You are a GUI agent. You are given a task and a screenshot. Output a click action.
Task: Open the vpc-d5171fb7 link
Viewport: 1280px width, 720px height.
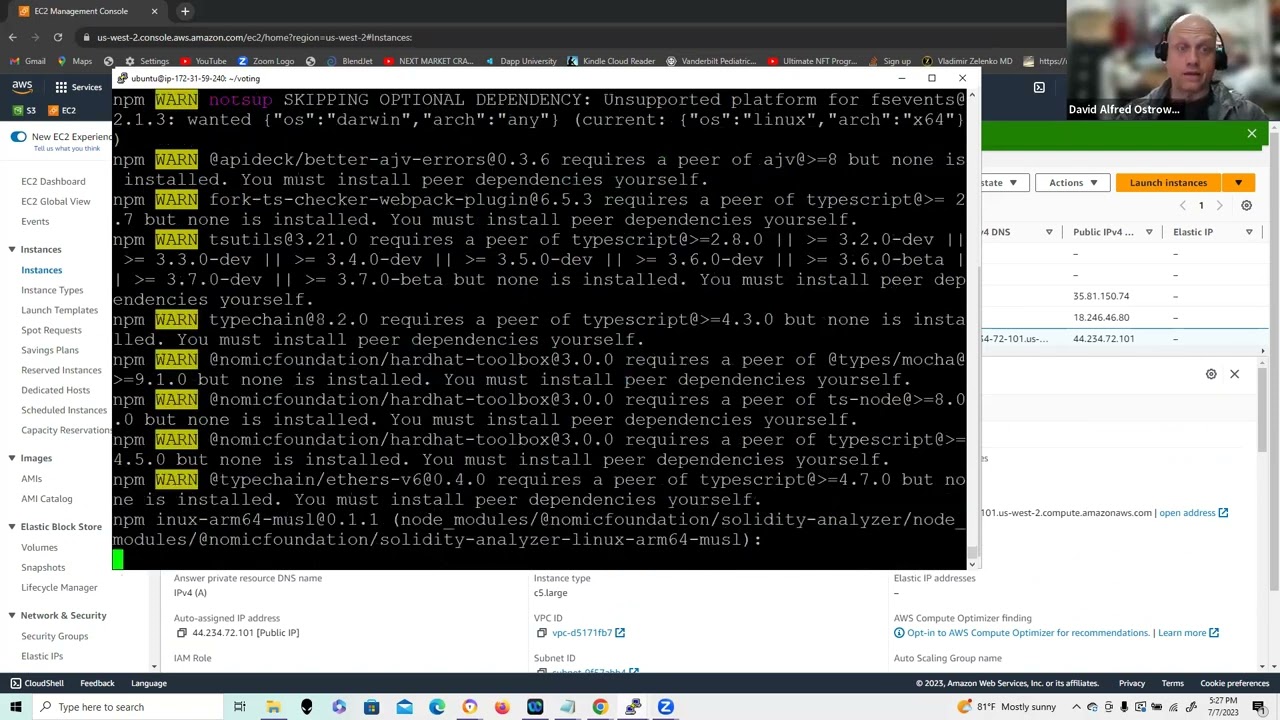coord(581,633)
